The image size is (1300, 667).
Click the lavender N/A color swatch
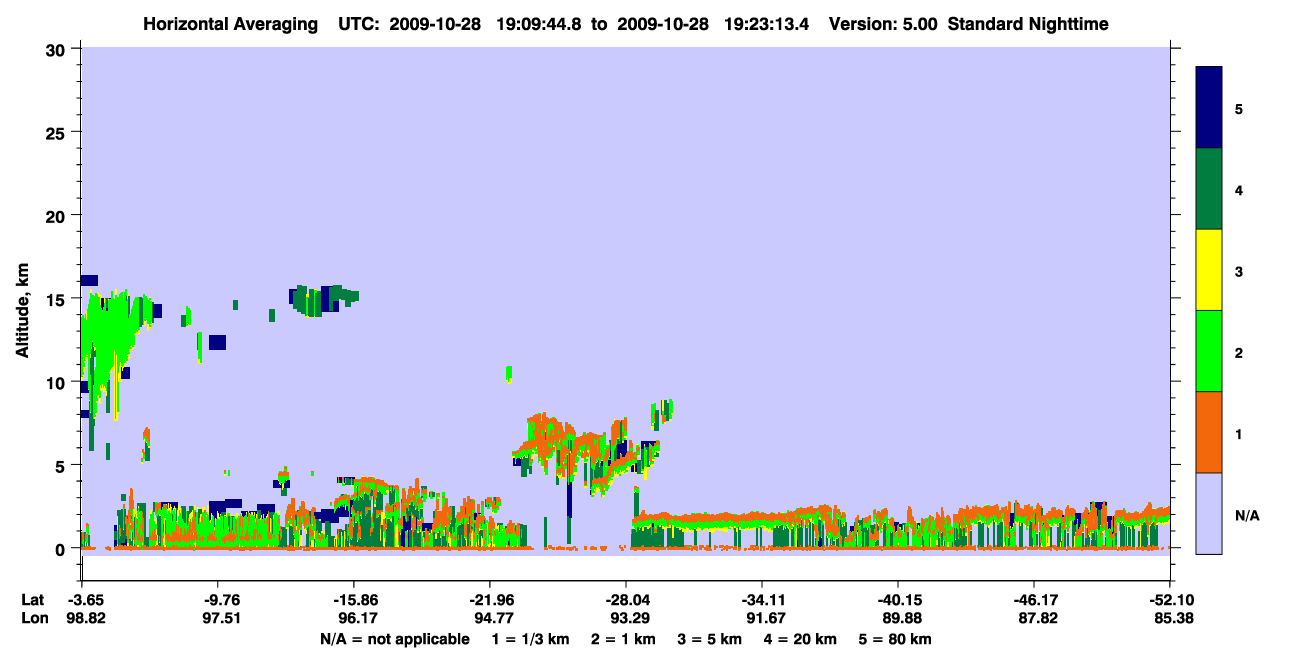click(1209, 513)
